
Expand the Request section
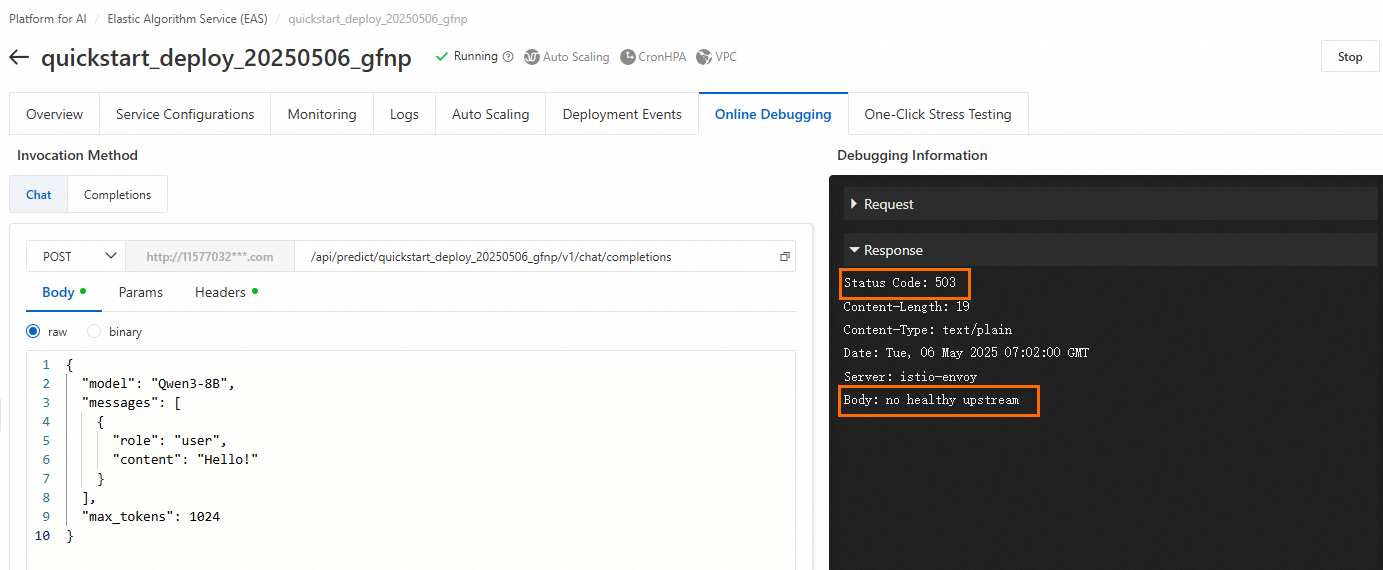click(x=1110, y=204)
